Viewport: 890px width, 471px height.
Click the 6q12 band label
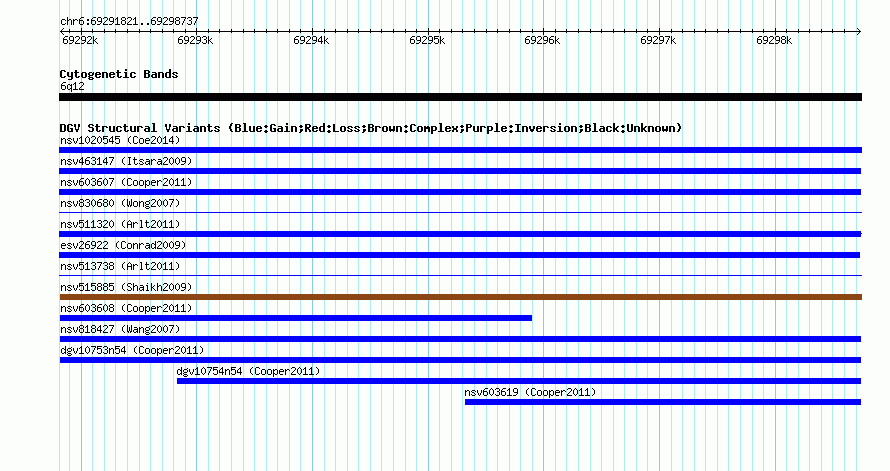pos(72,86)
